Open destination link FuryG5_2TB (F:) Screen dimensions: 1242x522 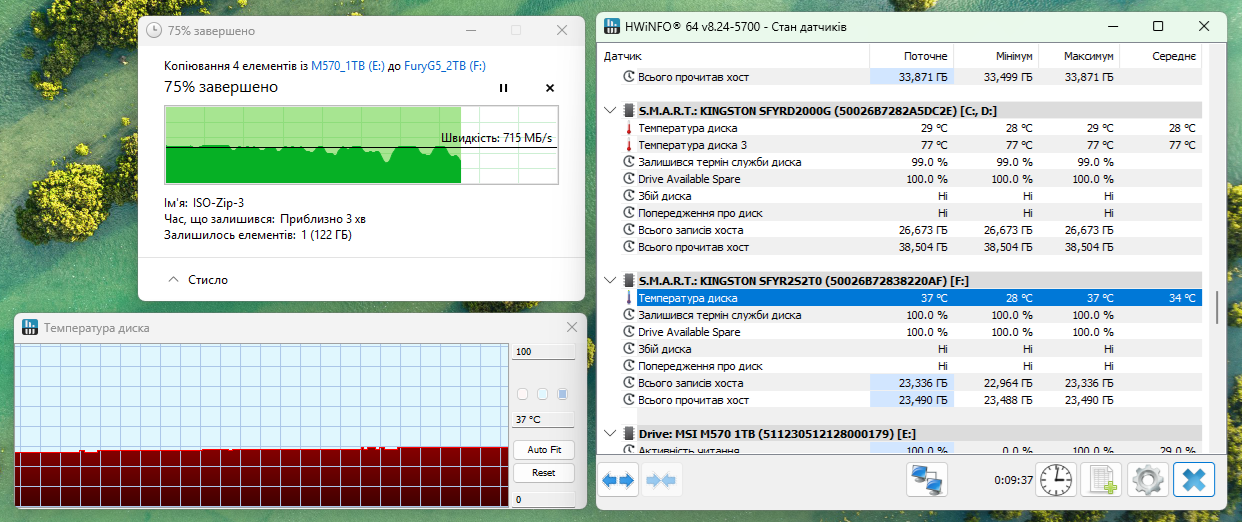coord(445,66)
